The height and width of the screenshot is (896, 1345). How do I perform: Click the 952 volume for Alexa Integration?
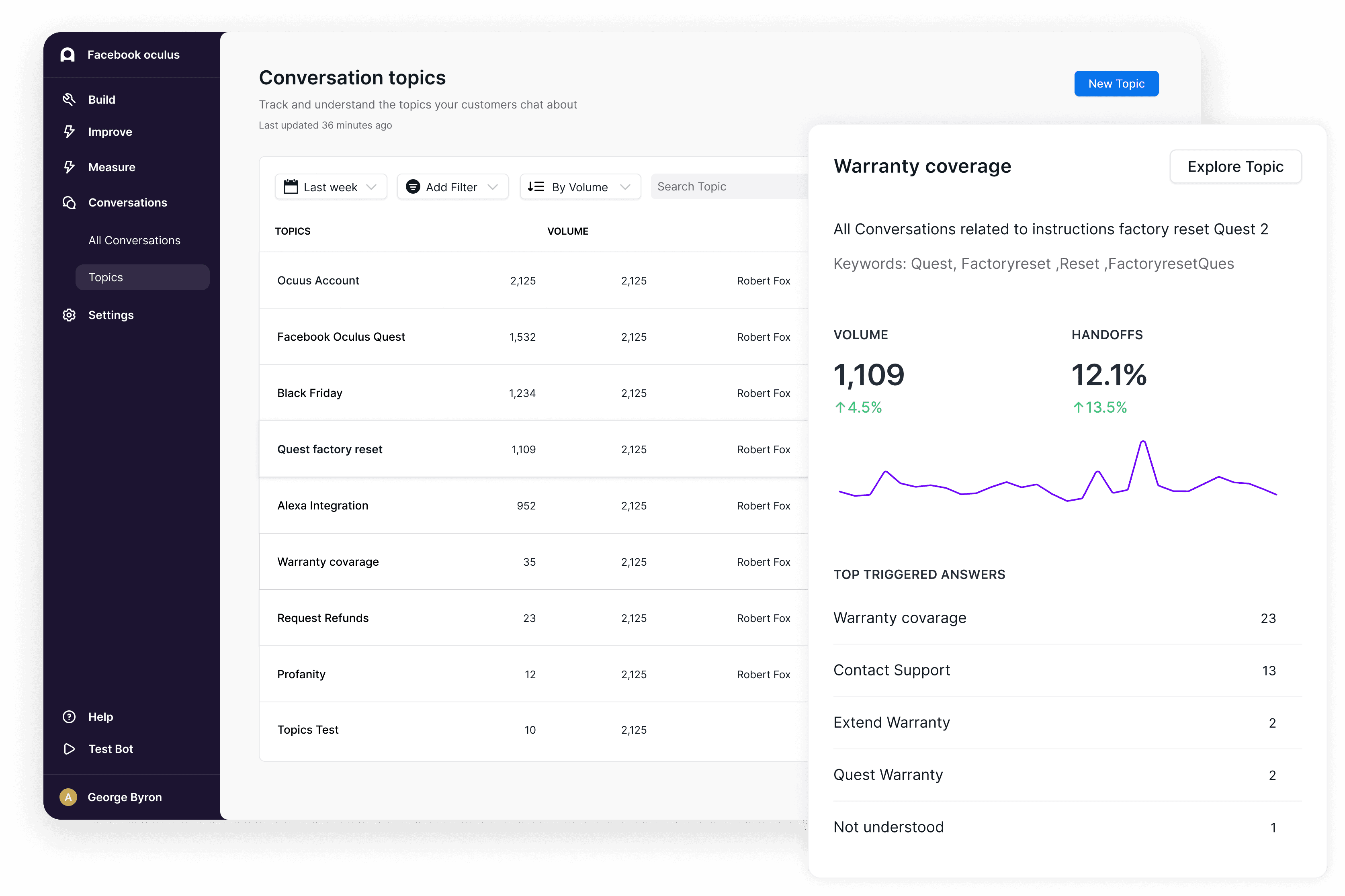526,506
